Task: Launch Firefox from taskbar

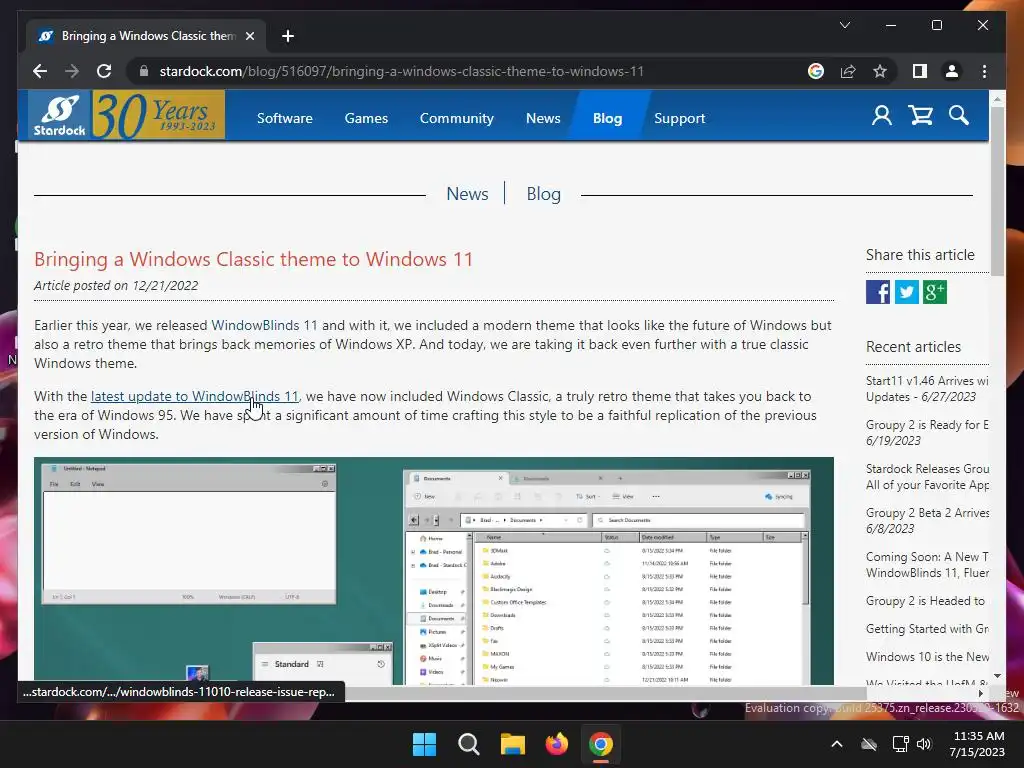Action: point(556,744)
